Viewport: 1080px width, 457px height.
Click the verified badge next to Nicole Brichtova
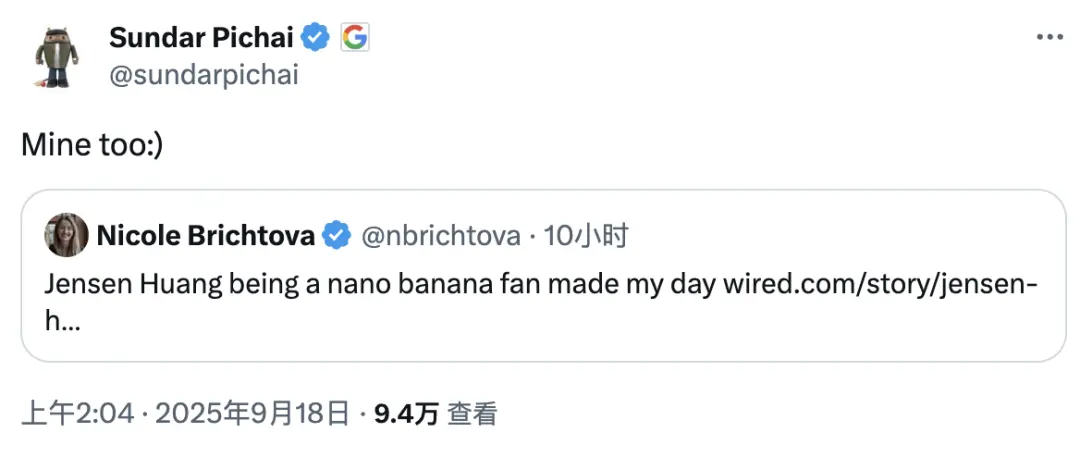click(x=338, y=236)
